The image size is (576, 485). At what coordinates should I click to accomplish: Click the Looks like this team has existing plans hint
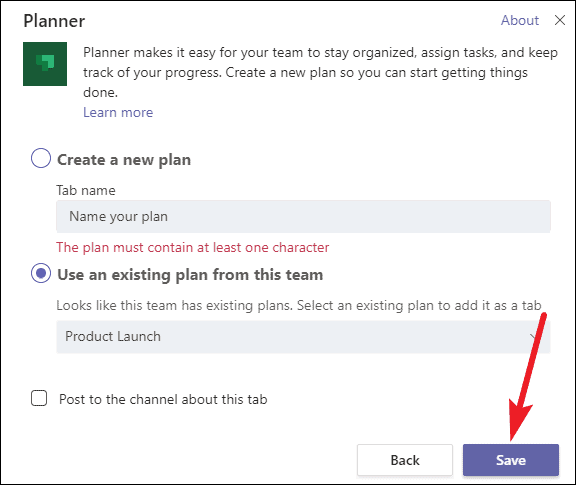click(x=299, y=306)
